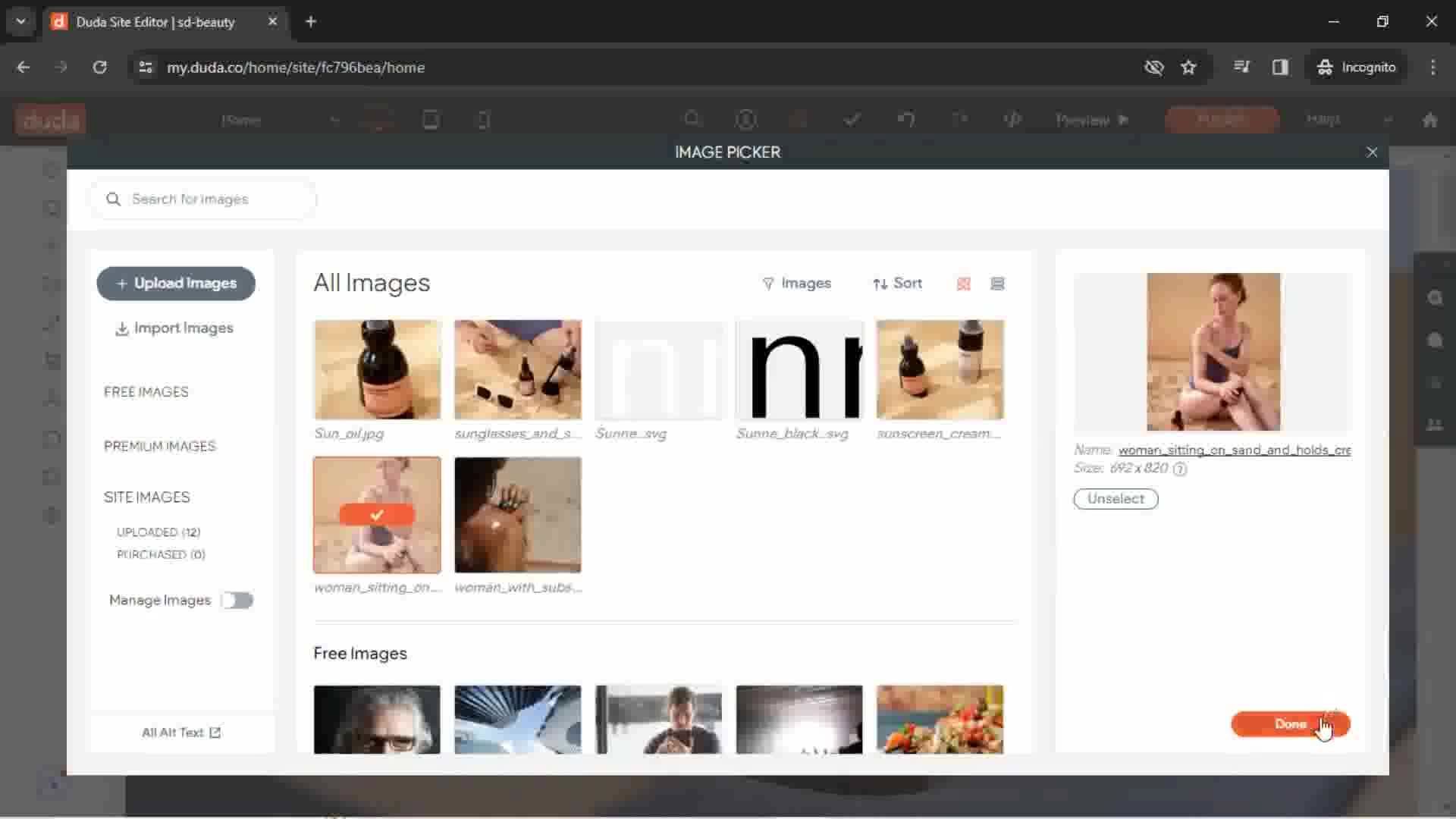
Task: Select free image of man with glasses
Action: click(377, 720)
